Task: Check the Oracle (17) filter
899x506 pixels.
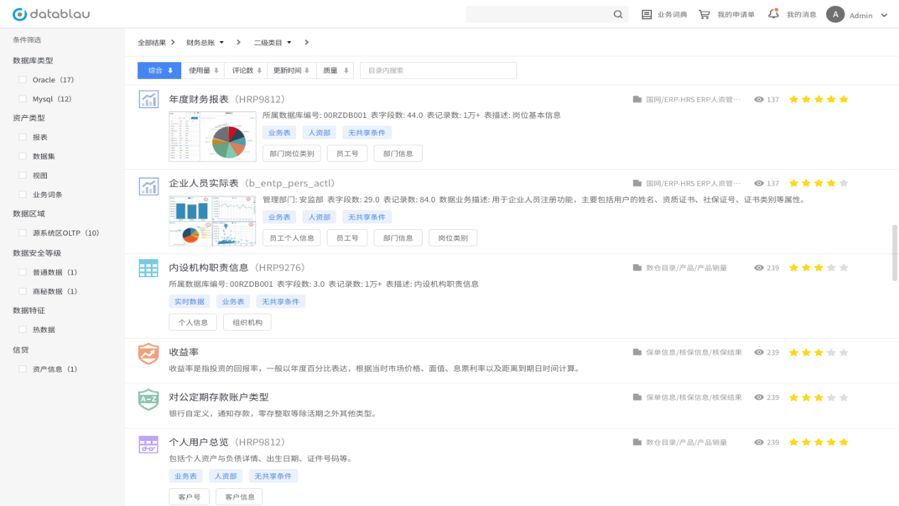Action: [22, 80]
